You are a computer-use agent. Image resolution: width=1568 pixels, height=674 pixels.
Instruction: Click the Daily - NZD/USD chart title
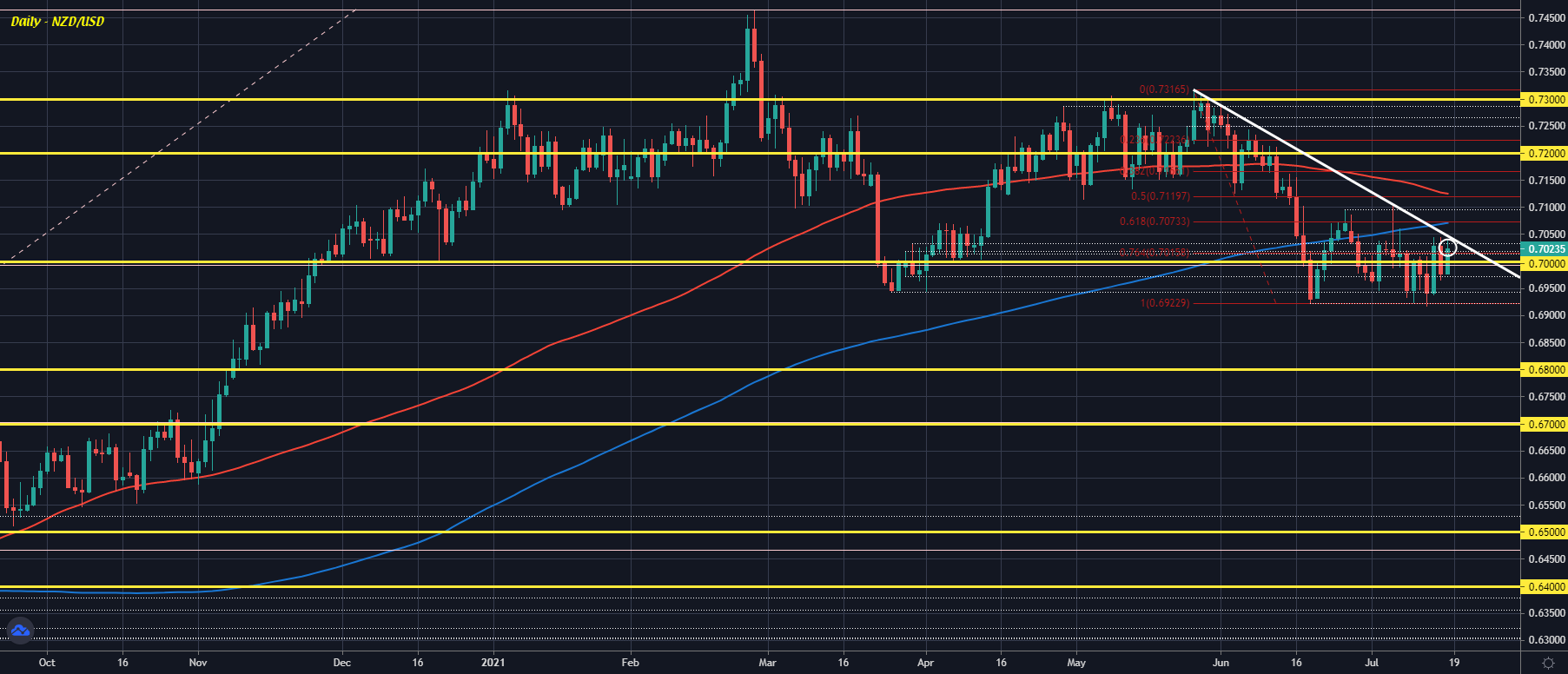pos(57,21)
